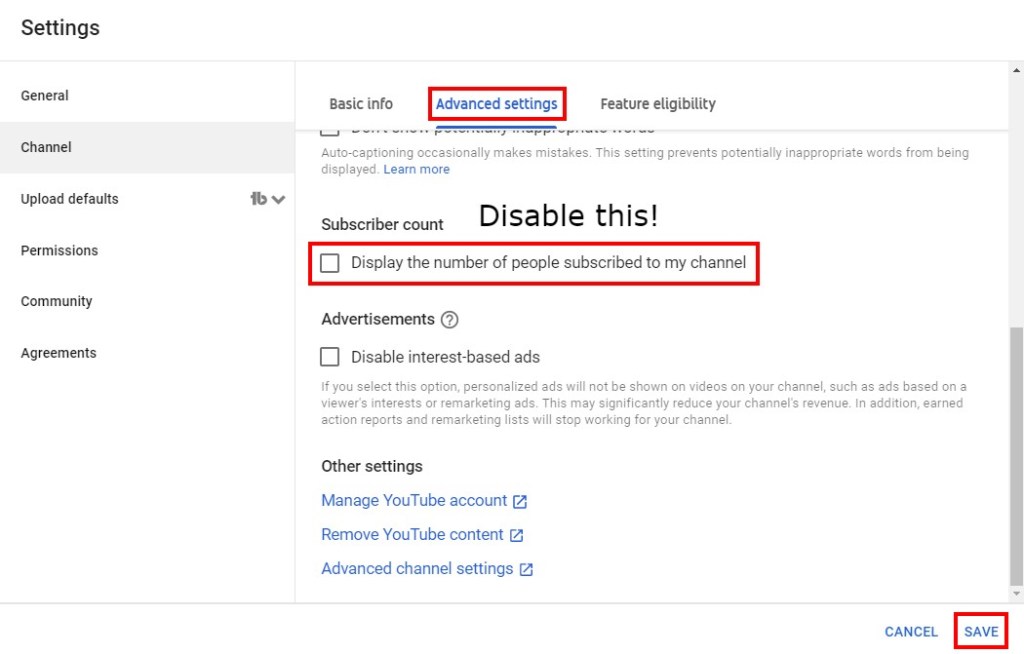Open General settings in sidebar

pyautogui.click(x=147, y=95)
